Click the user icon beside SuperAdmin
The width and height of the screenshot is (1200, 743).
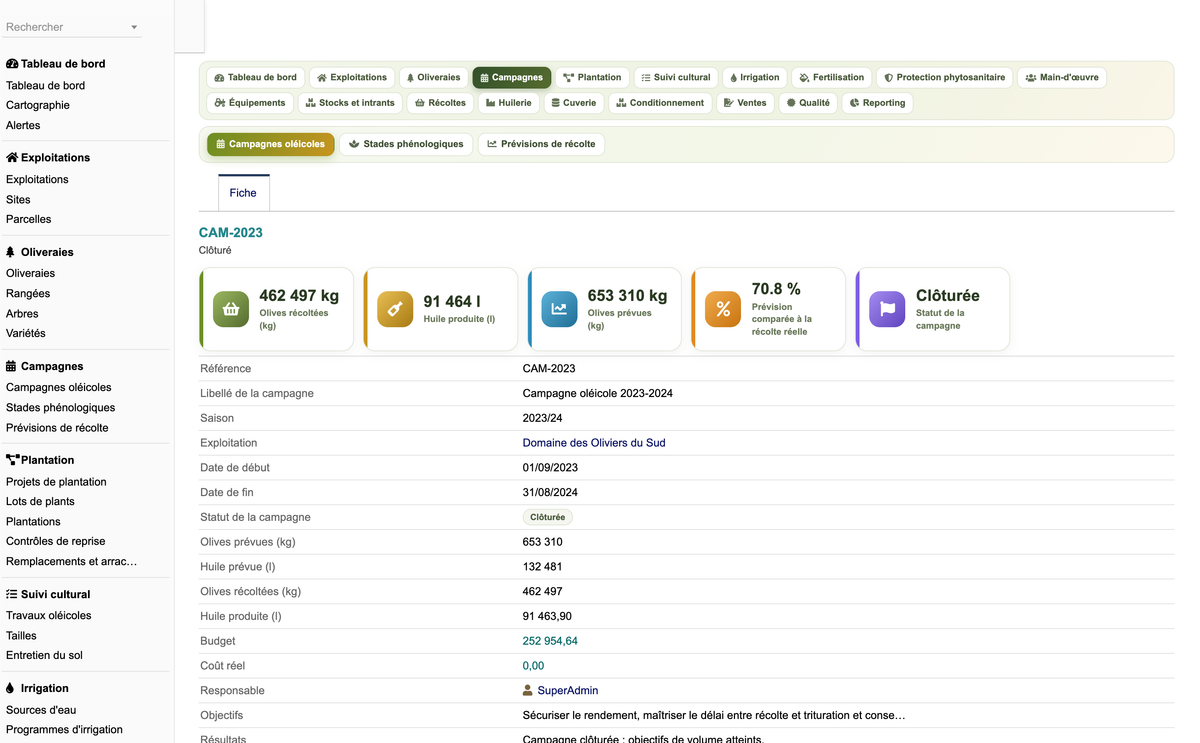point(528,690)
